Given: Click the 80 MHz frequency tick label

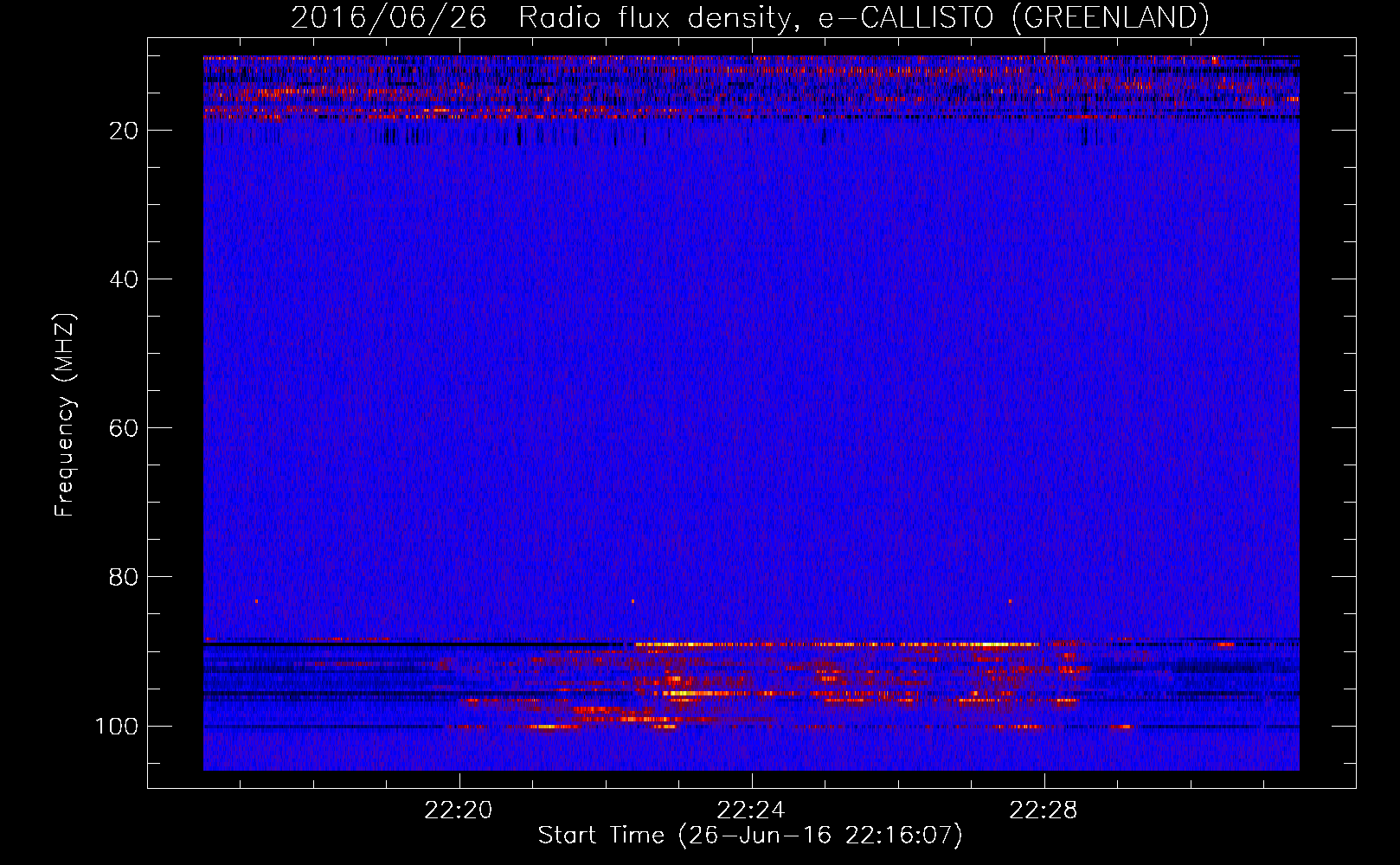Looking at the screenshot, I should tap(125, 577).
